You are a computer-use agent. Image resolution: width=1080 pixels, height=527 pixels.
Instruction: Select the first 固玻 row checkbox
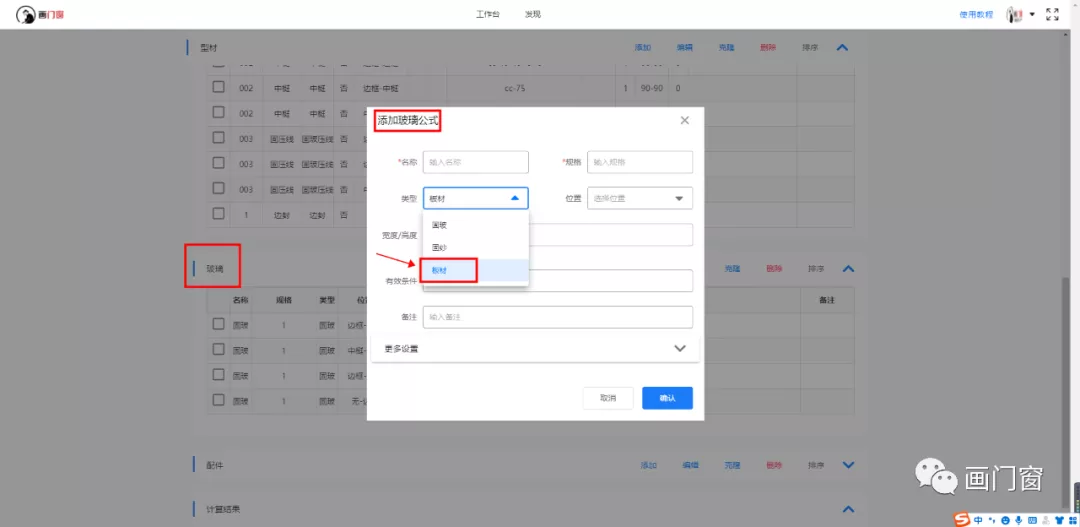point(218,324)
